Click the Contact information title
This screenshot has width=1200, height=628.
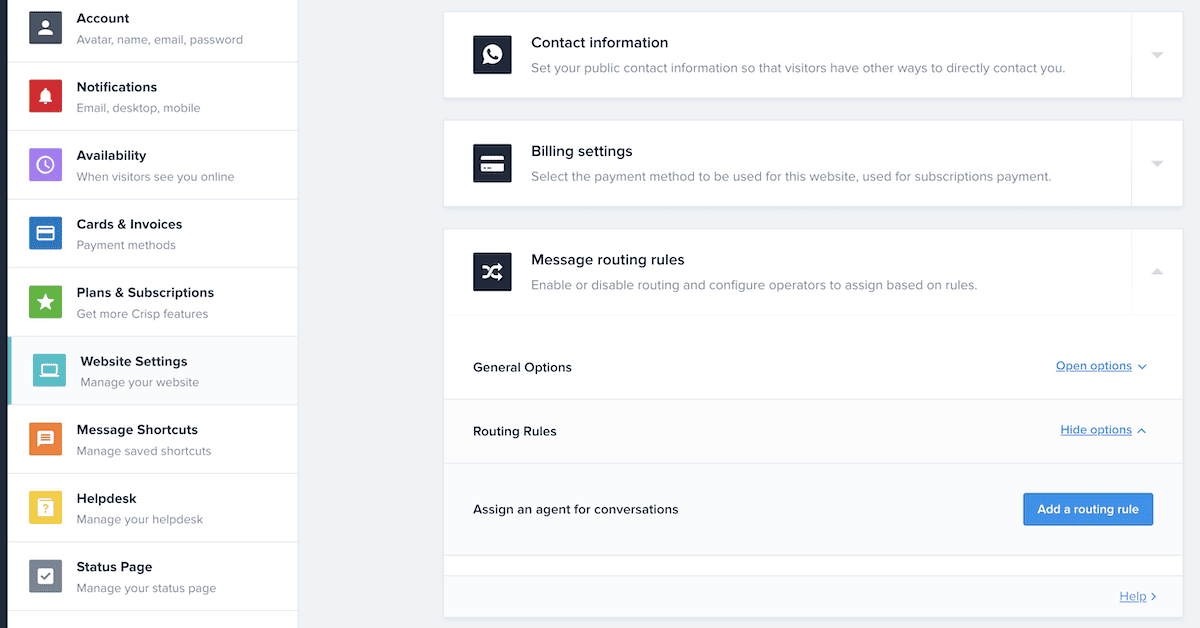point(600,43)
